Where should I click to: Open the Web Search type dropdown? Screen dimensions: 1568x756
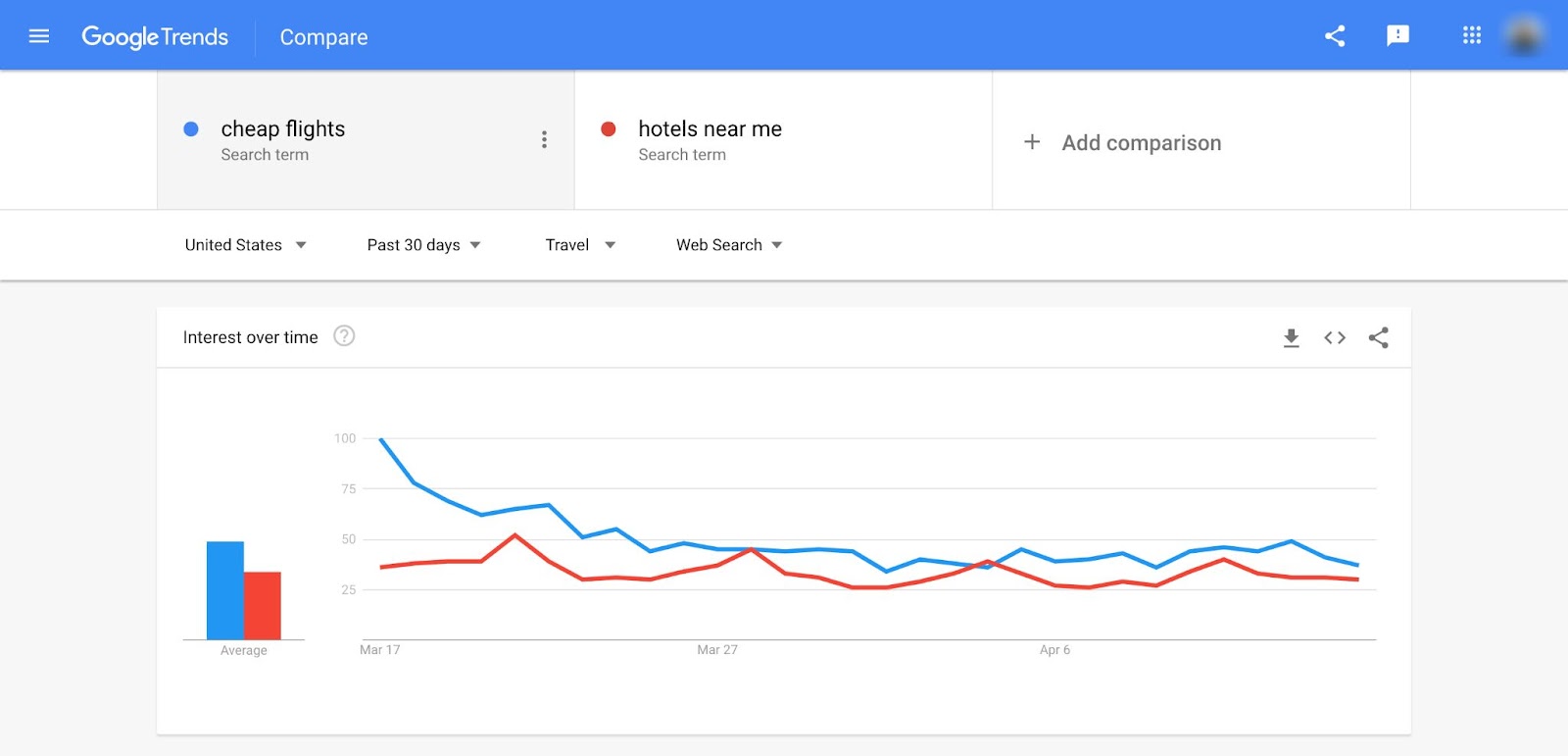click(x=729, y=245)
